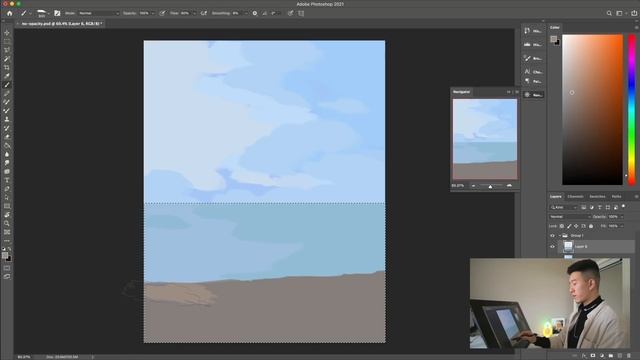Click Navigator zoom in button
The image size is (640, 360).
pyautogui.click(x=509, y=186)
